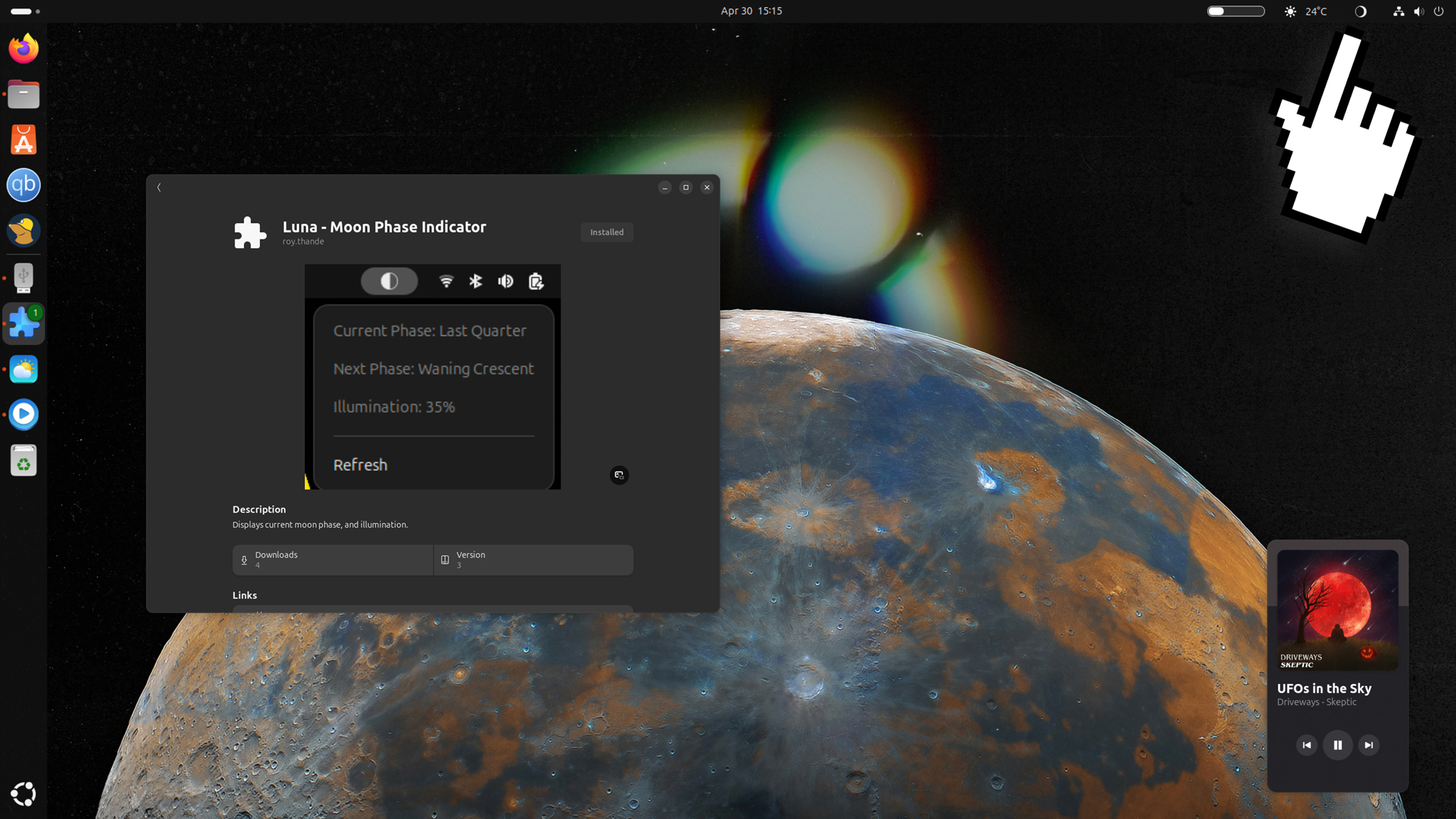
Task: Click the workspace indicator in the top bar
Action: coord(25,11)
